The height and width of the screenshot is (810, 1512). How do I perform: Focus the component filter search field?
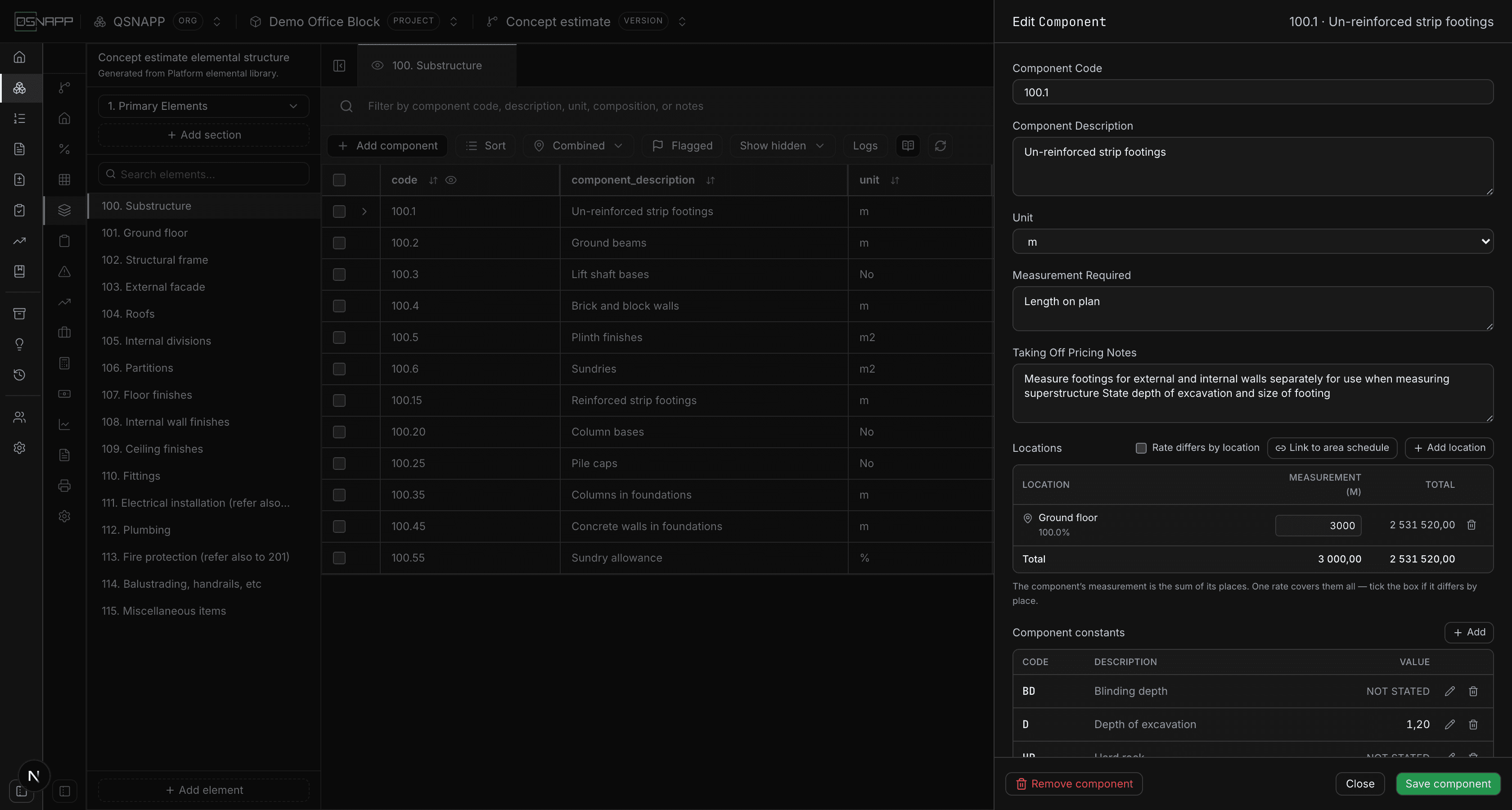[657, 106]
